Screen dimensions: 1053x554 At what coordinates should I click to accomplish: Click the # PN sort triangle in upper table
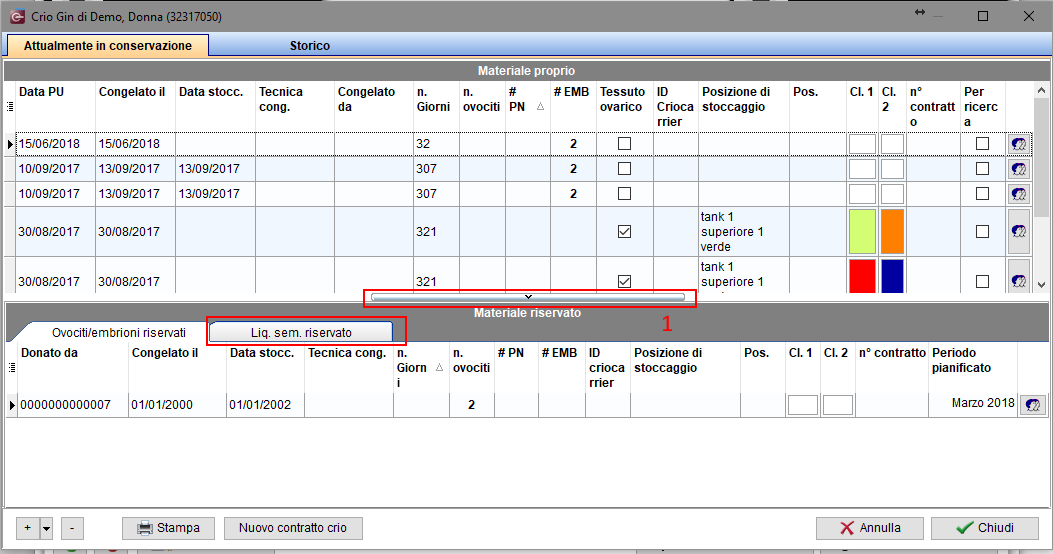point(540,107)
